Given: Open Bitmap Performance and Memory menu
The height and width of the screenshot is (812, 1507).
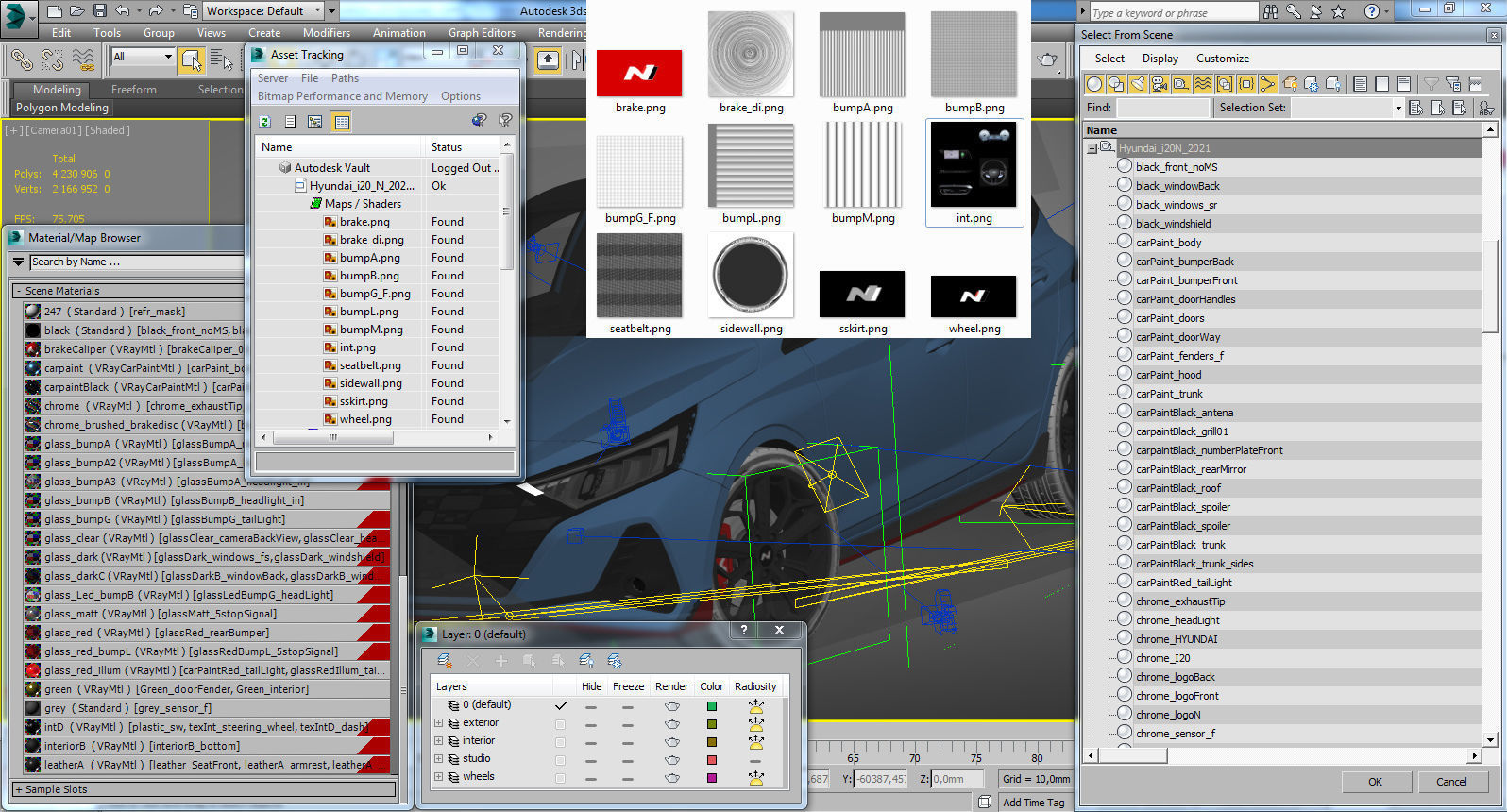Looking at the screenshot, I should pos(343,96).
